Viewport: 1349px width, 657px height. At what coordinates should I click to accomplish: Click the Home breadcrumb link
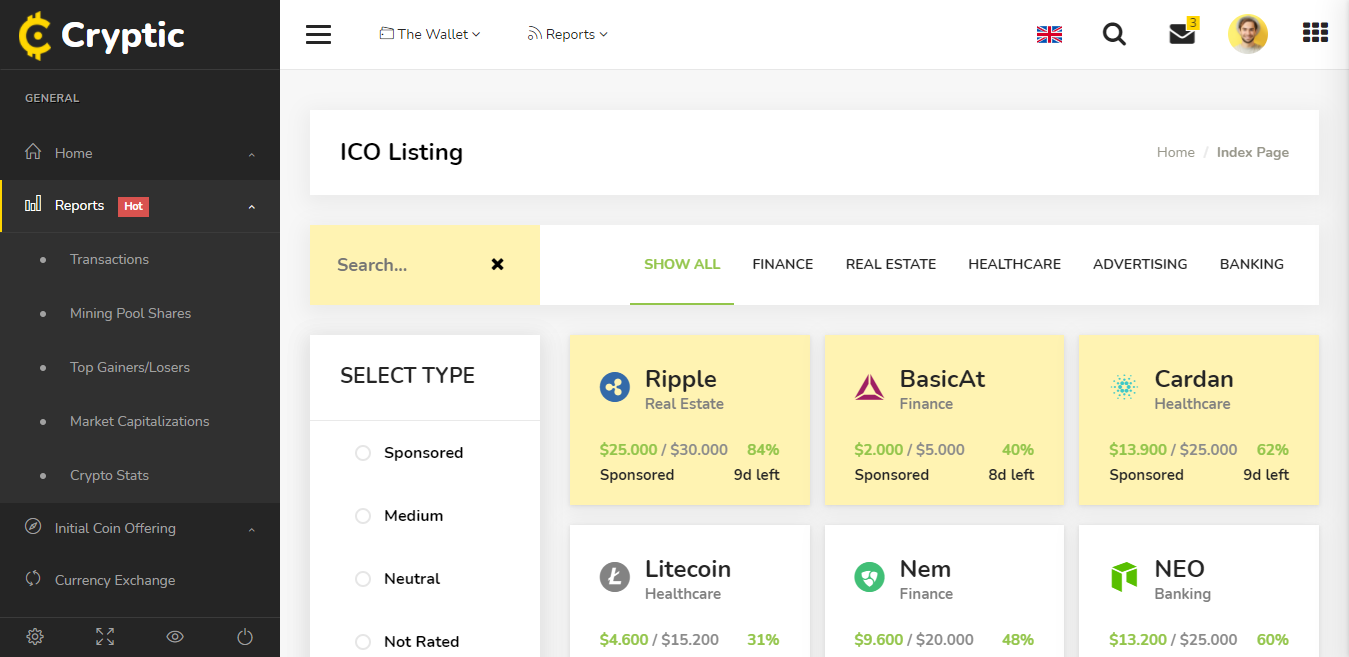pyautogui.click(x=1175, y=152)
